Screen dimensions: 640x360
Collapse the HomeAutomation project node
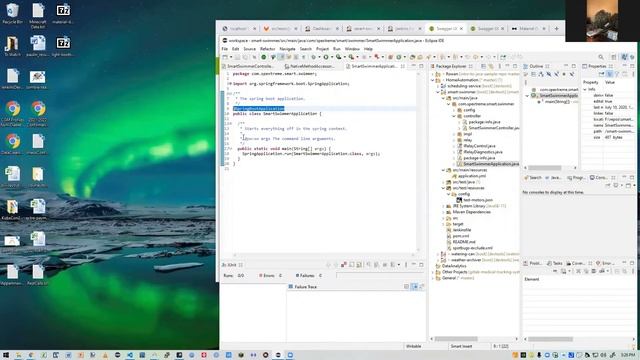coord(433,80)
